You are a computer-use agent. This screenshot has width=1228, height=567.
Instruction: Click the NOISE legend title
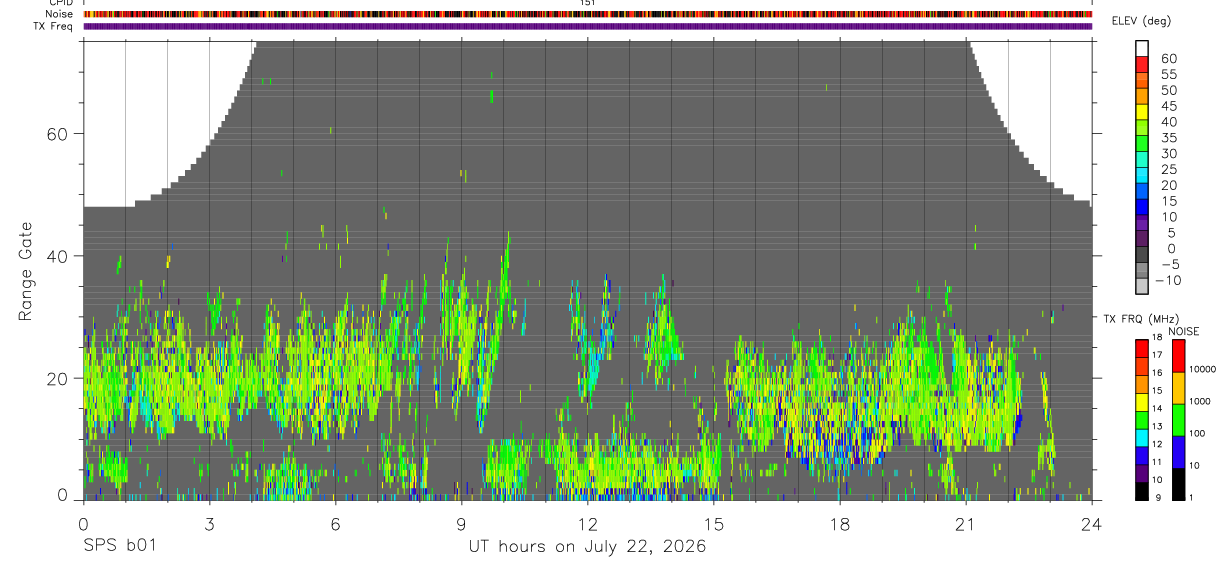coord(1184,332)
